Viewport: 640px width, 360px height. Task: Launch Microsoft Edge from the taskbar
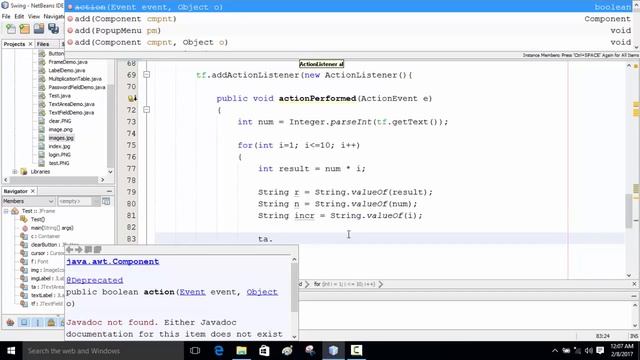219,351
